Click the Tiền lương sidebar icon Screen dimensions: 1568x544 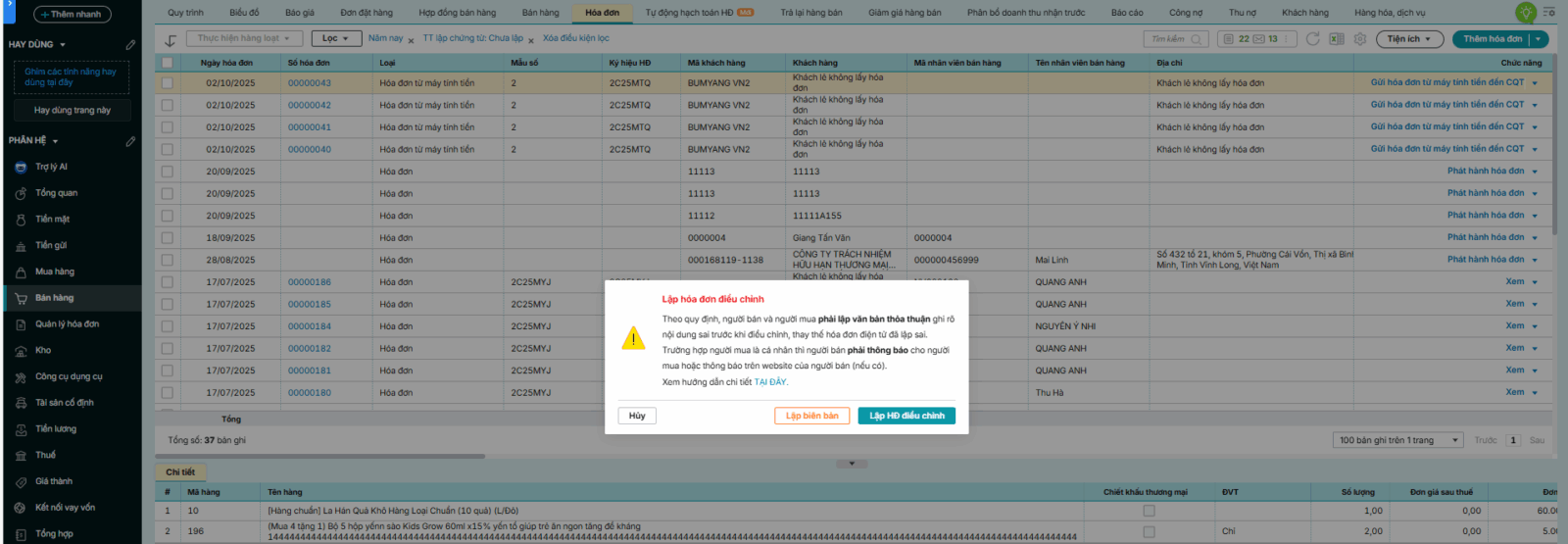point(21,429)
